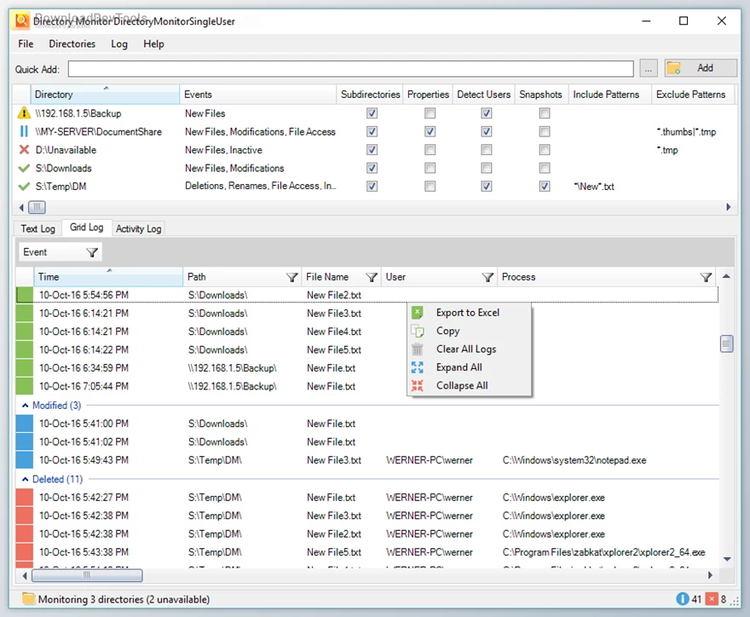This screenshot has height=617, width=750.
Task: Click the Exclude Patterns column header
Action: [692, 94]
